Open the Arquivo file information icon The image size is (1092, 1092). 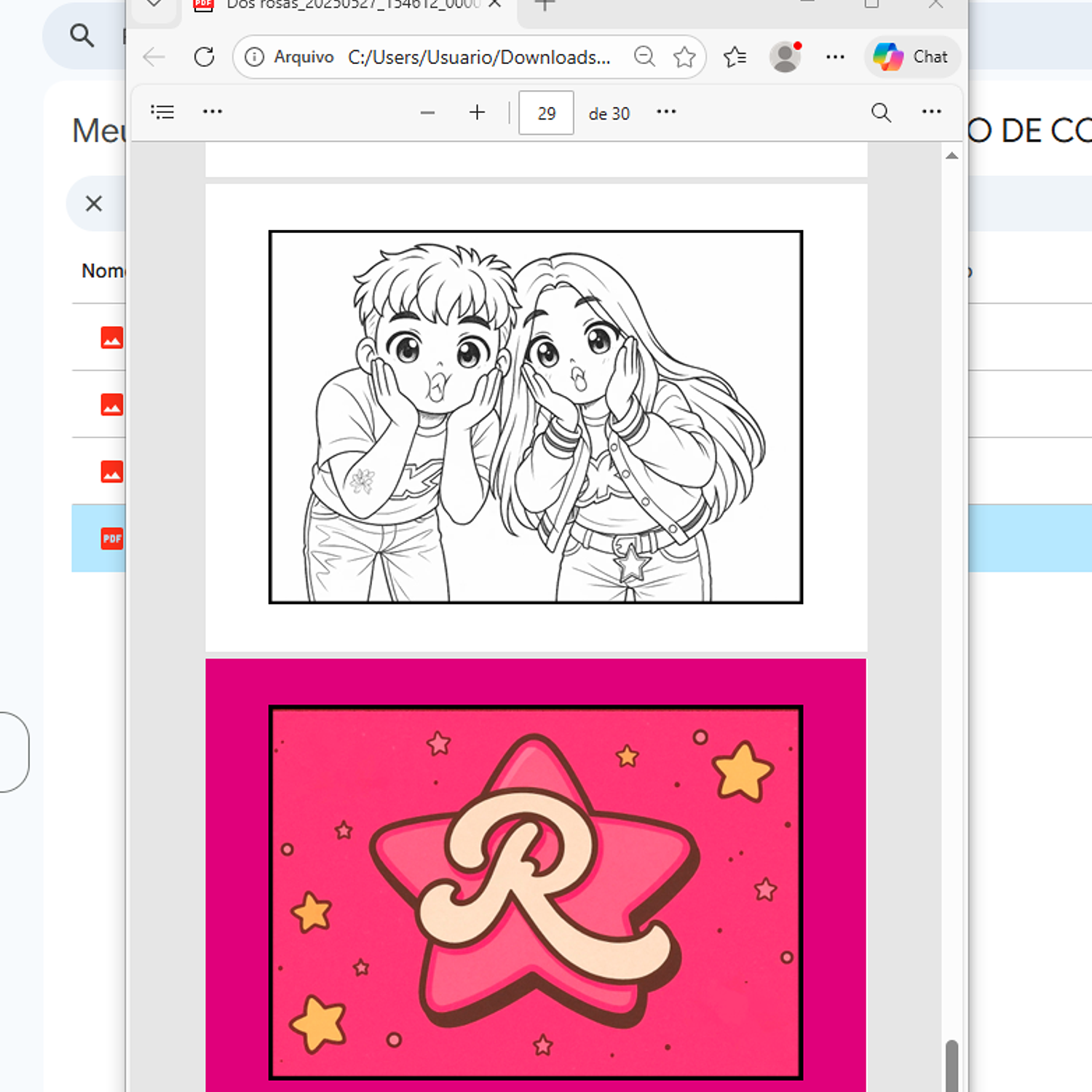[x=254, y=57]
